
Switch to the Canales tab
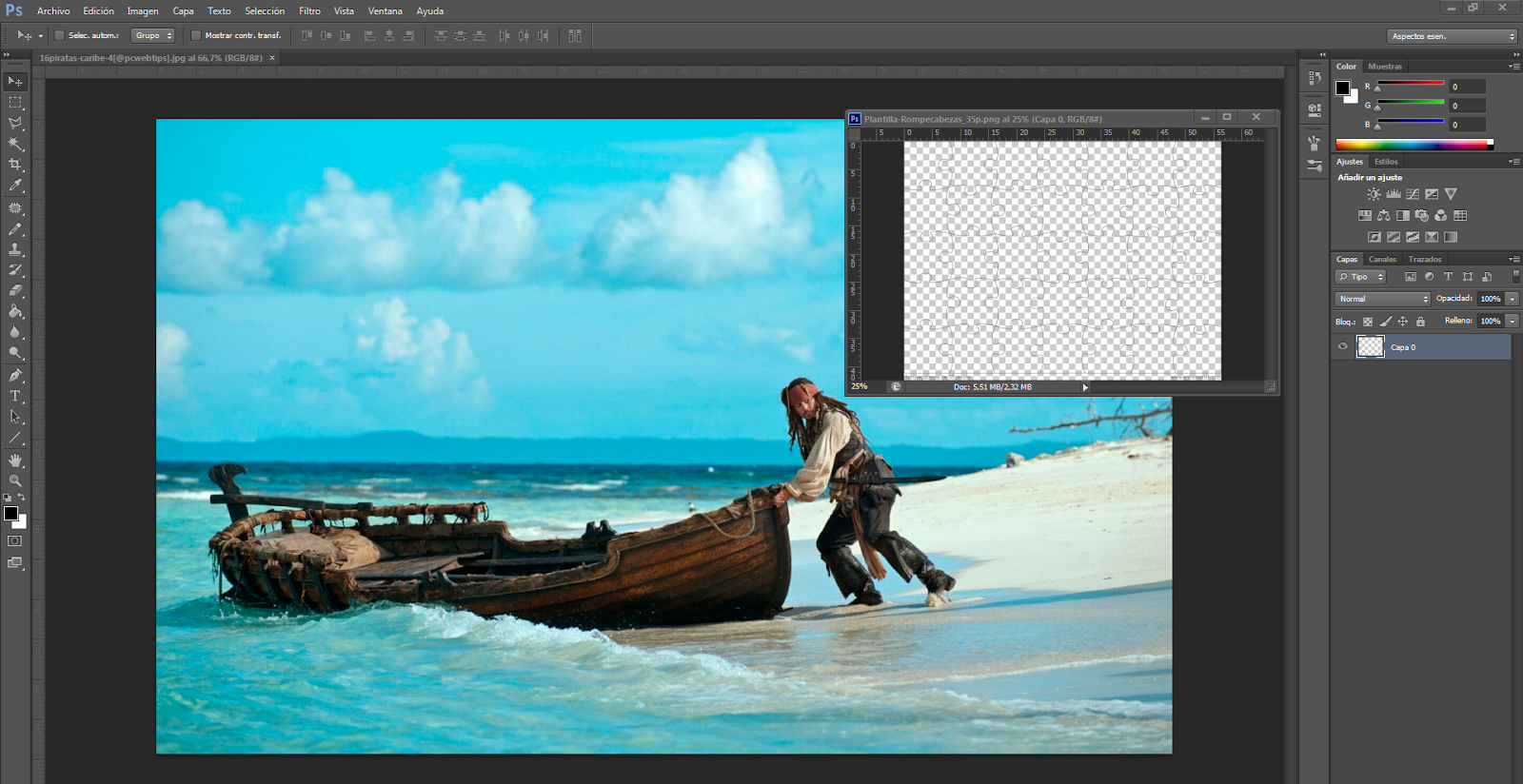click(1382, 259)
